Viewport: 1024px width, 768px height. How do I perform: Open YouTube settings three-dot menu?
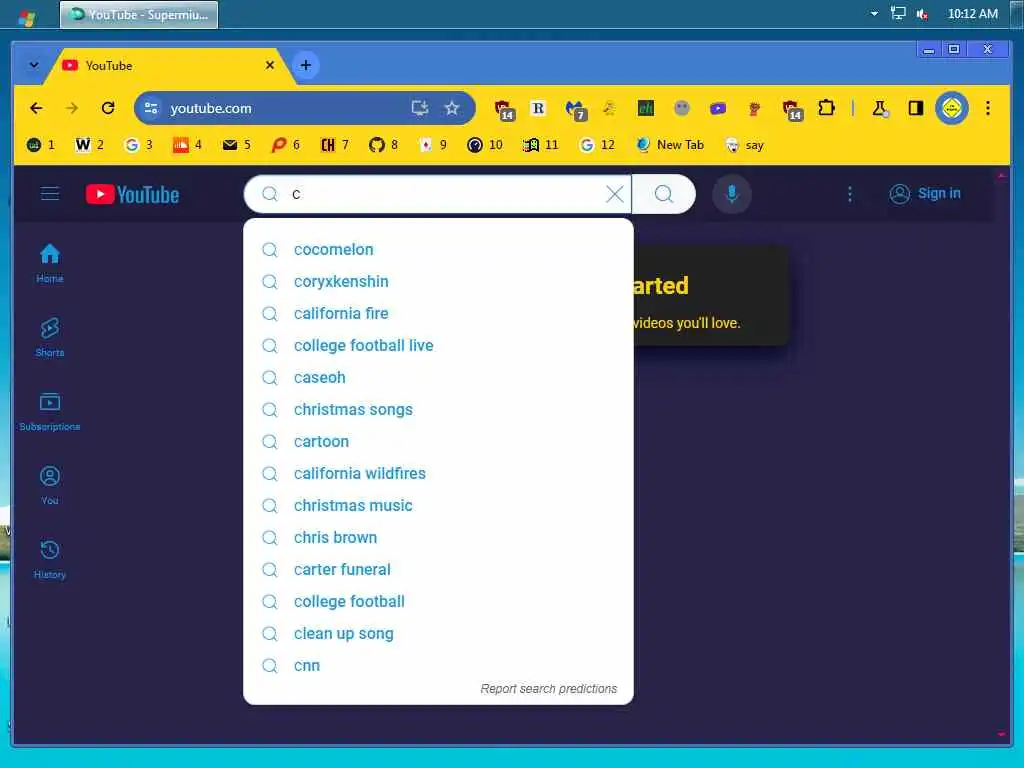850,194
